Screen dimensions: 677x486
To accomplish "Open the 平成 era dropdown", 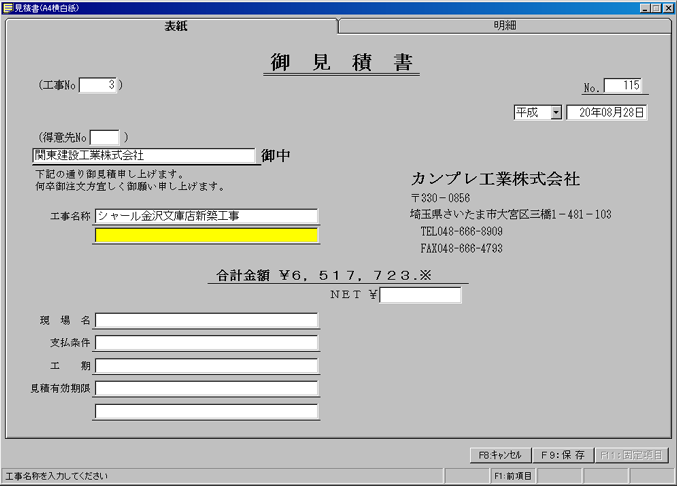I will tap(556, 113).
